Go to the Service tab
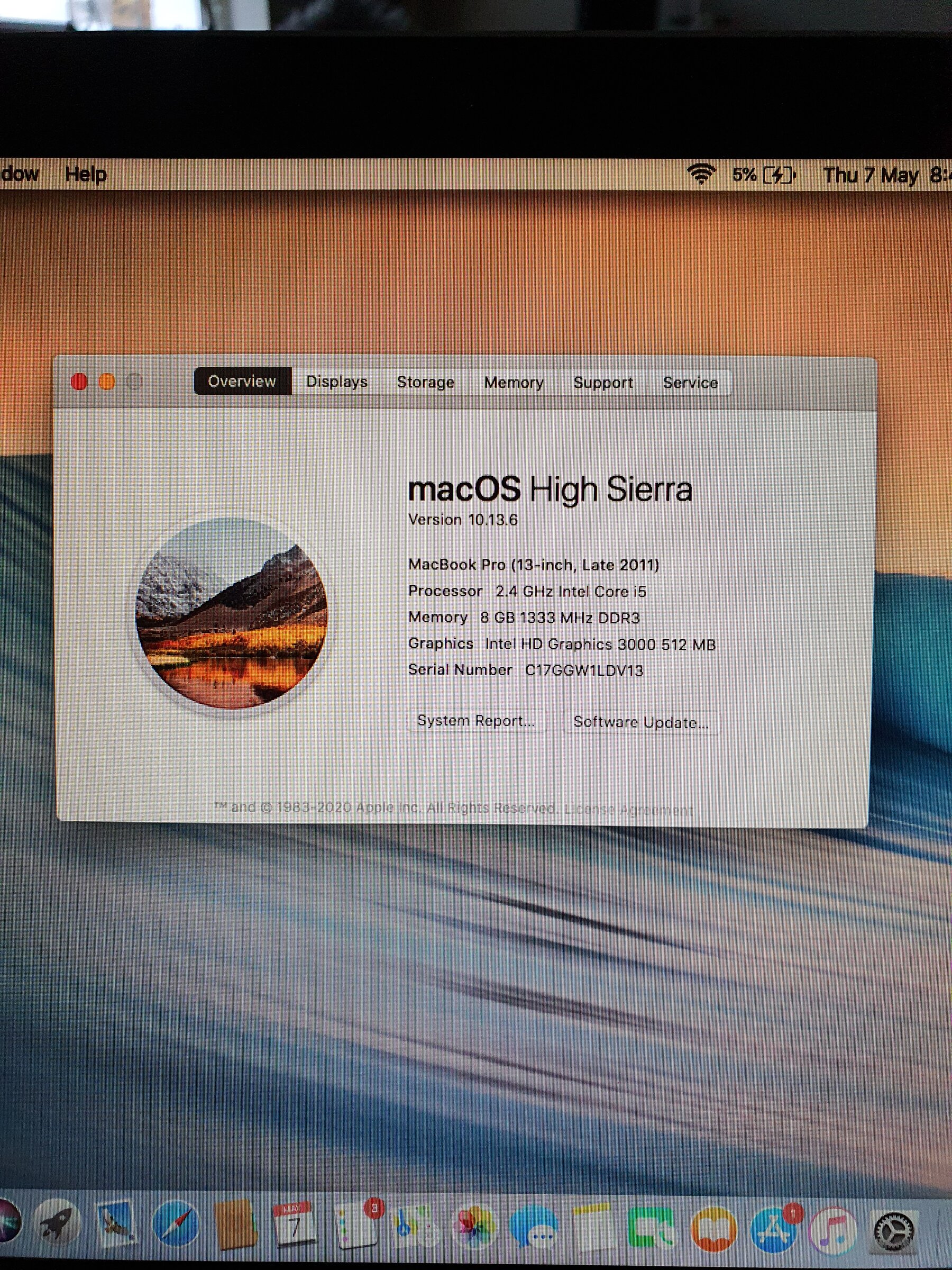The height and width of the screenshot is (1270, 952). [x=690, y=383]
